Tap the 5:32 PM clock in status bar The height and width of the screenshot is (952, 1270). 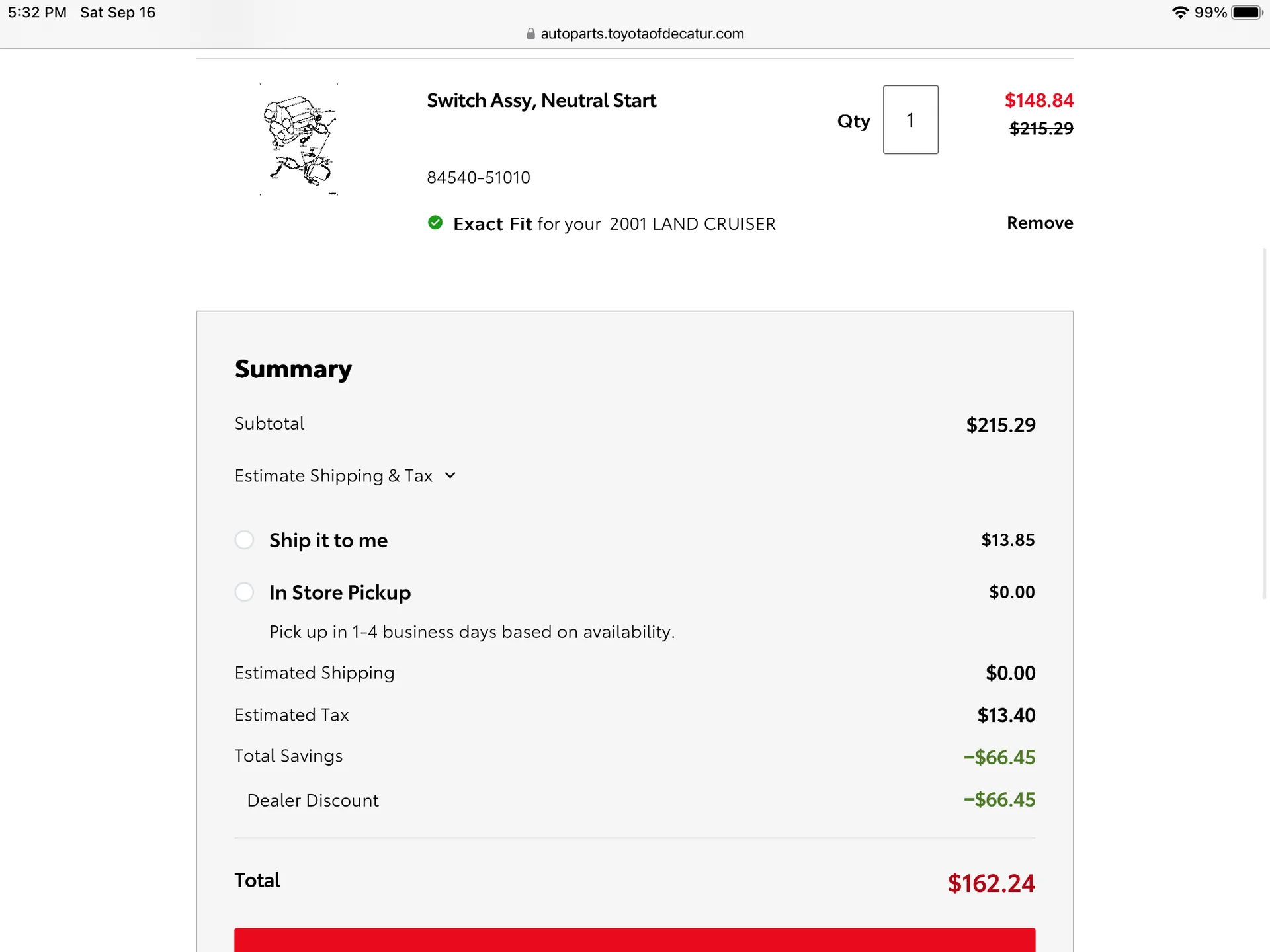[x=37, y=13]
